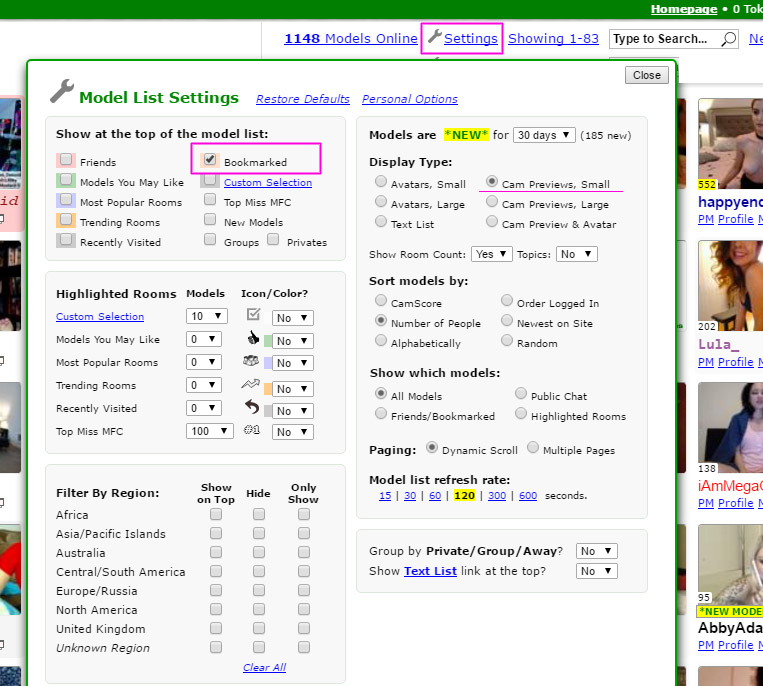Open the Personal Options tab link
This screenshot has height=686, width=763.
(x=409, y=99)
